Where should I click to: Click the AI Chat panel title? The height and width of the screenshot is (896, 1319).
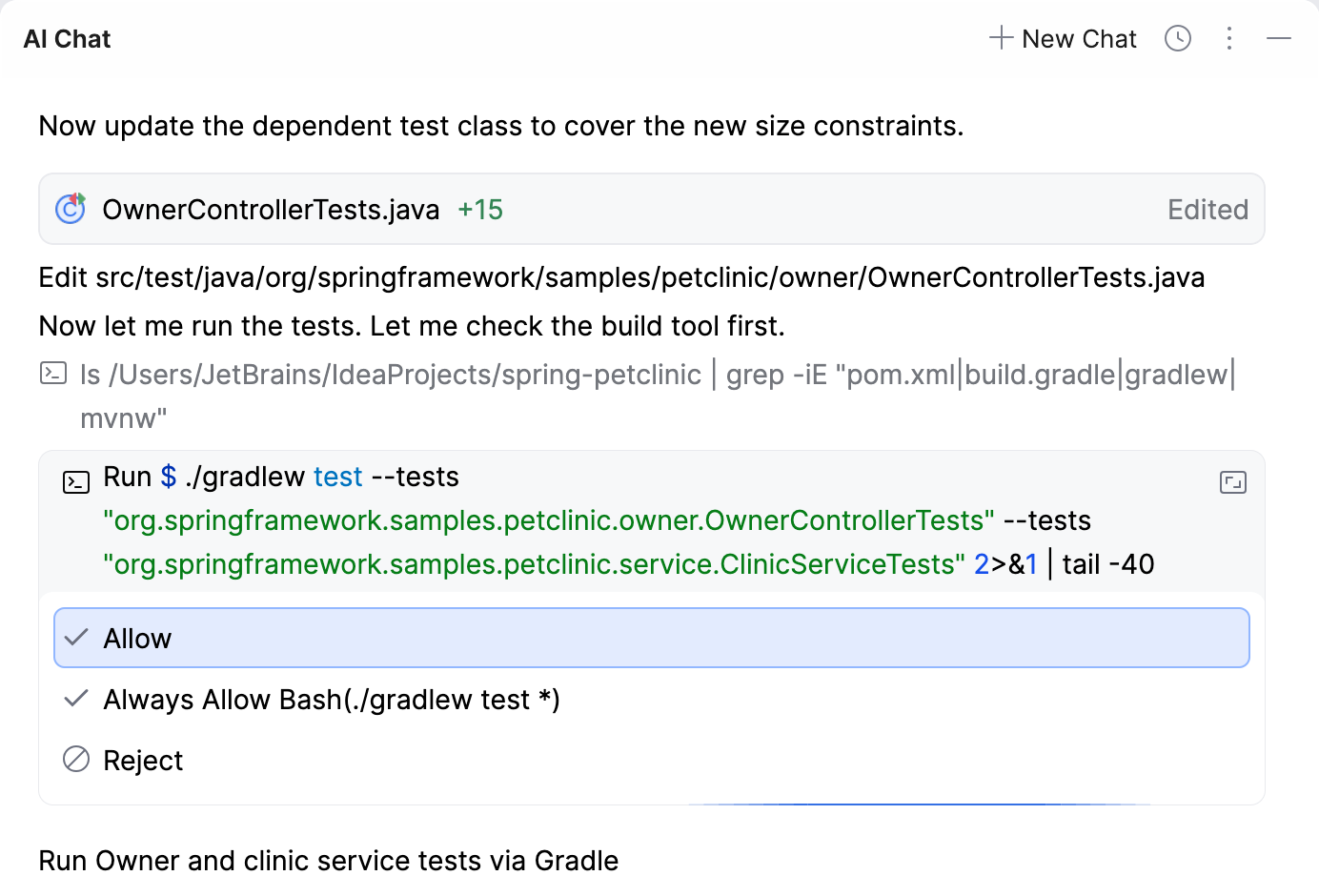tap(68, 39)
